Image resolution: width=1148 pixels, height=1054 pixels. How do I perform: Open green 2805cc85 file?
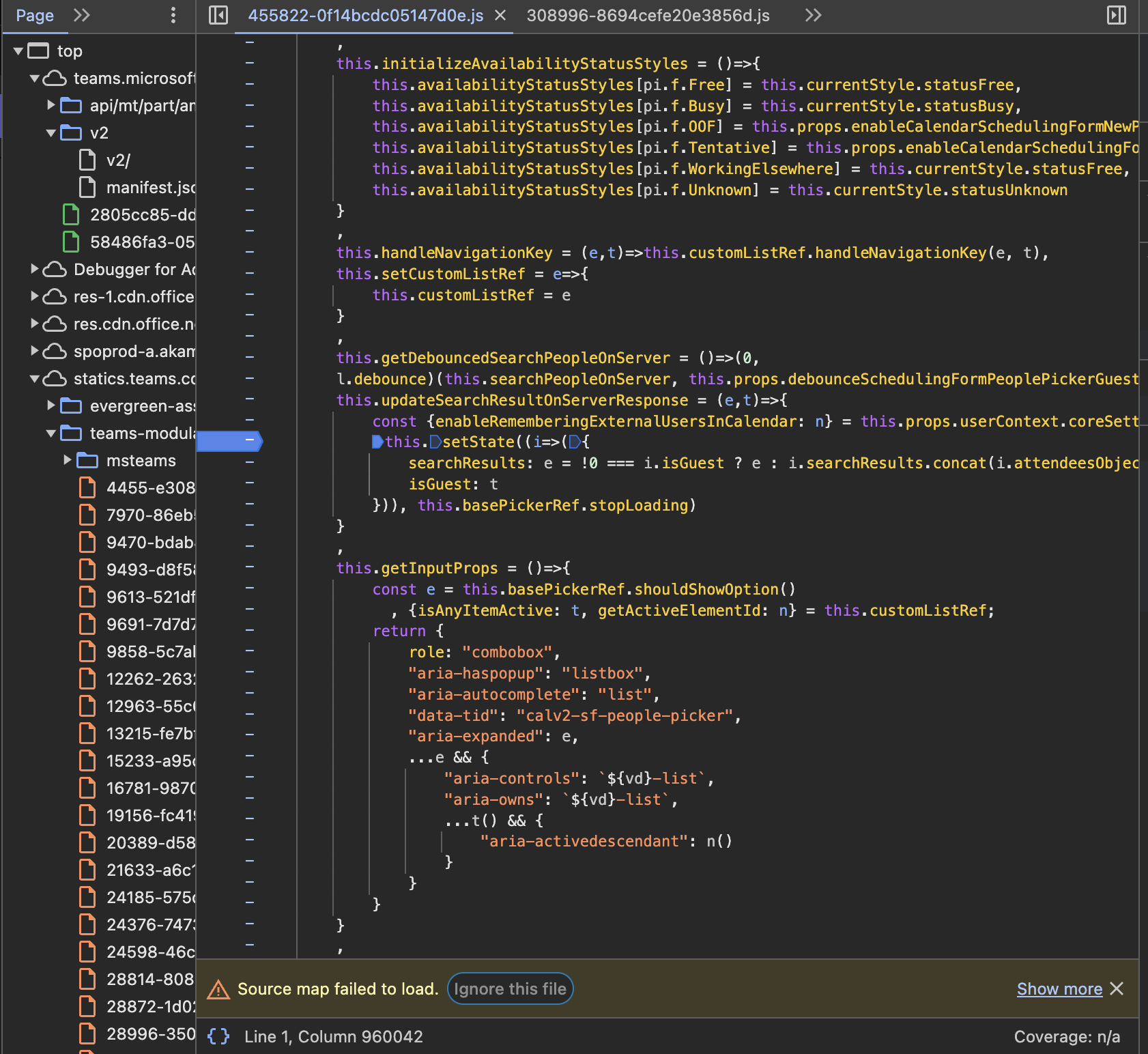(x=128, y=215)
